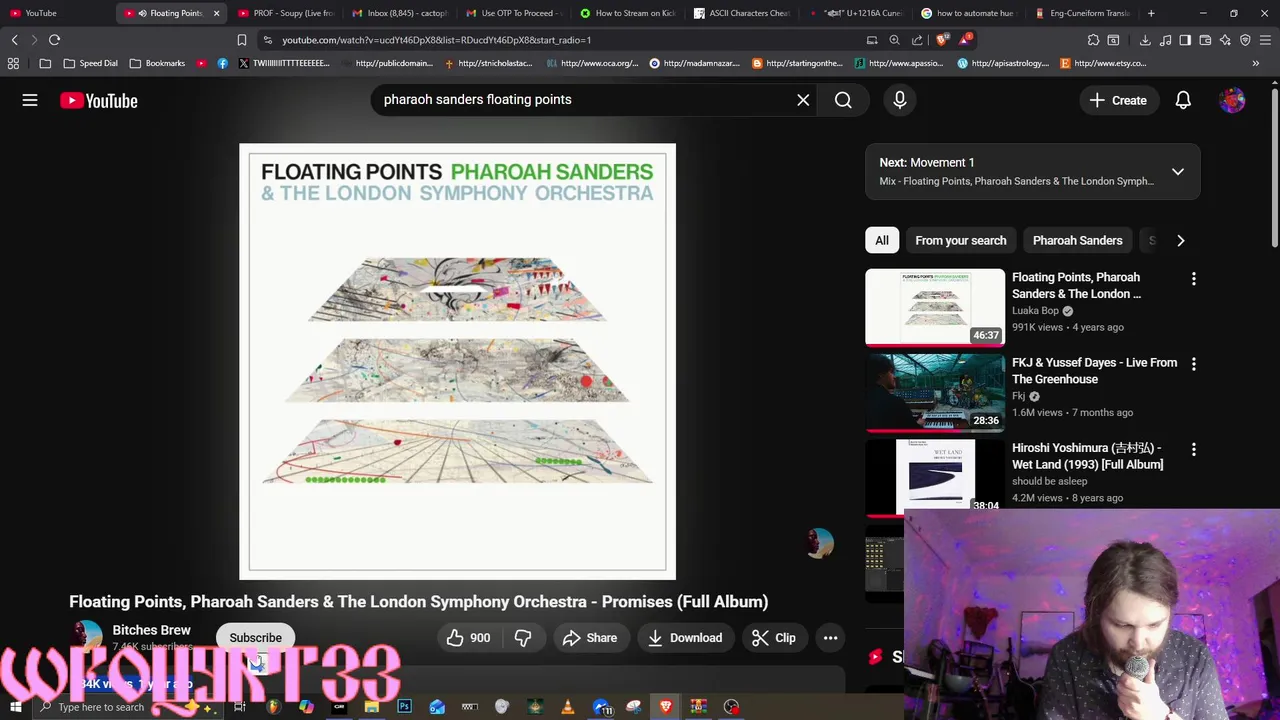
Task: Share the page from address bar
Action: pyautogui.click(x=917, y=40)
